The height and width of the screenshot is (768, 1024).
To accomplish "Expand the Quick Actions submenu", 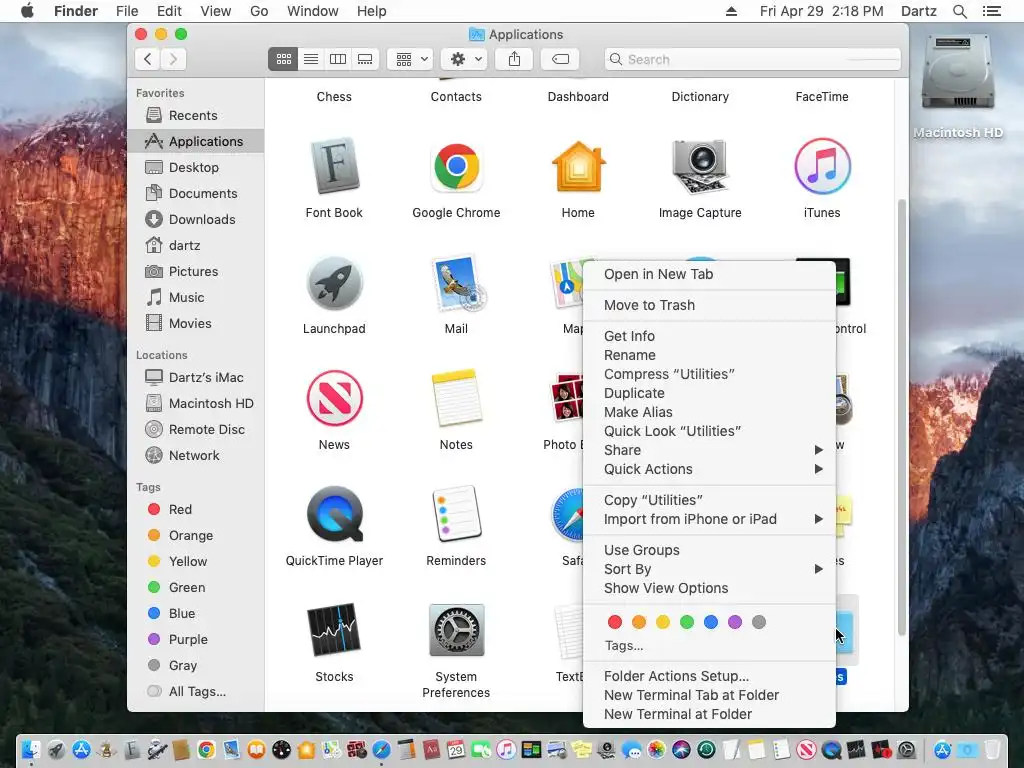I will click(x=709, y=469).
